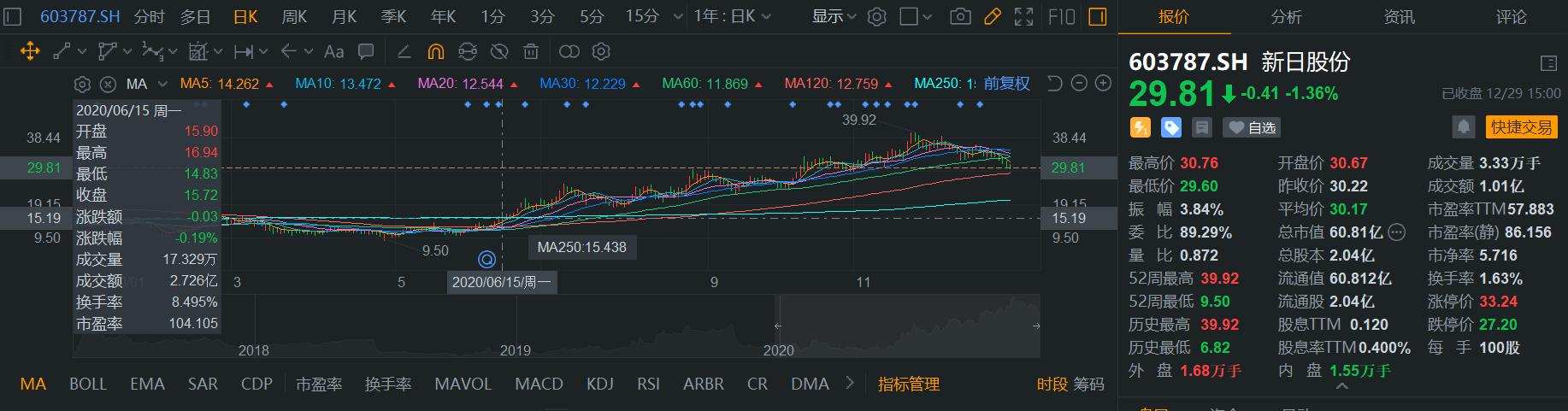
Task: Click the 快捷交易 quick trade button
Action: pos(1521,127)
